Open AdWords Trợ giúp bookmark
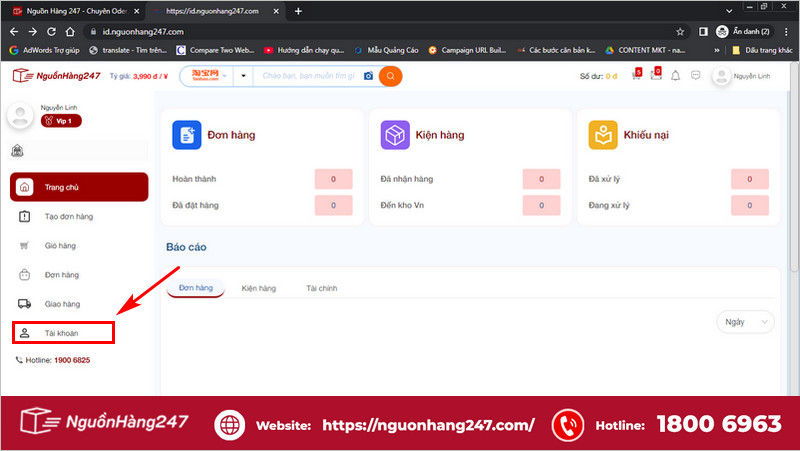800x451 pixels. 44,50
